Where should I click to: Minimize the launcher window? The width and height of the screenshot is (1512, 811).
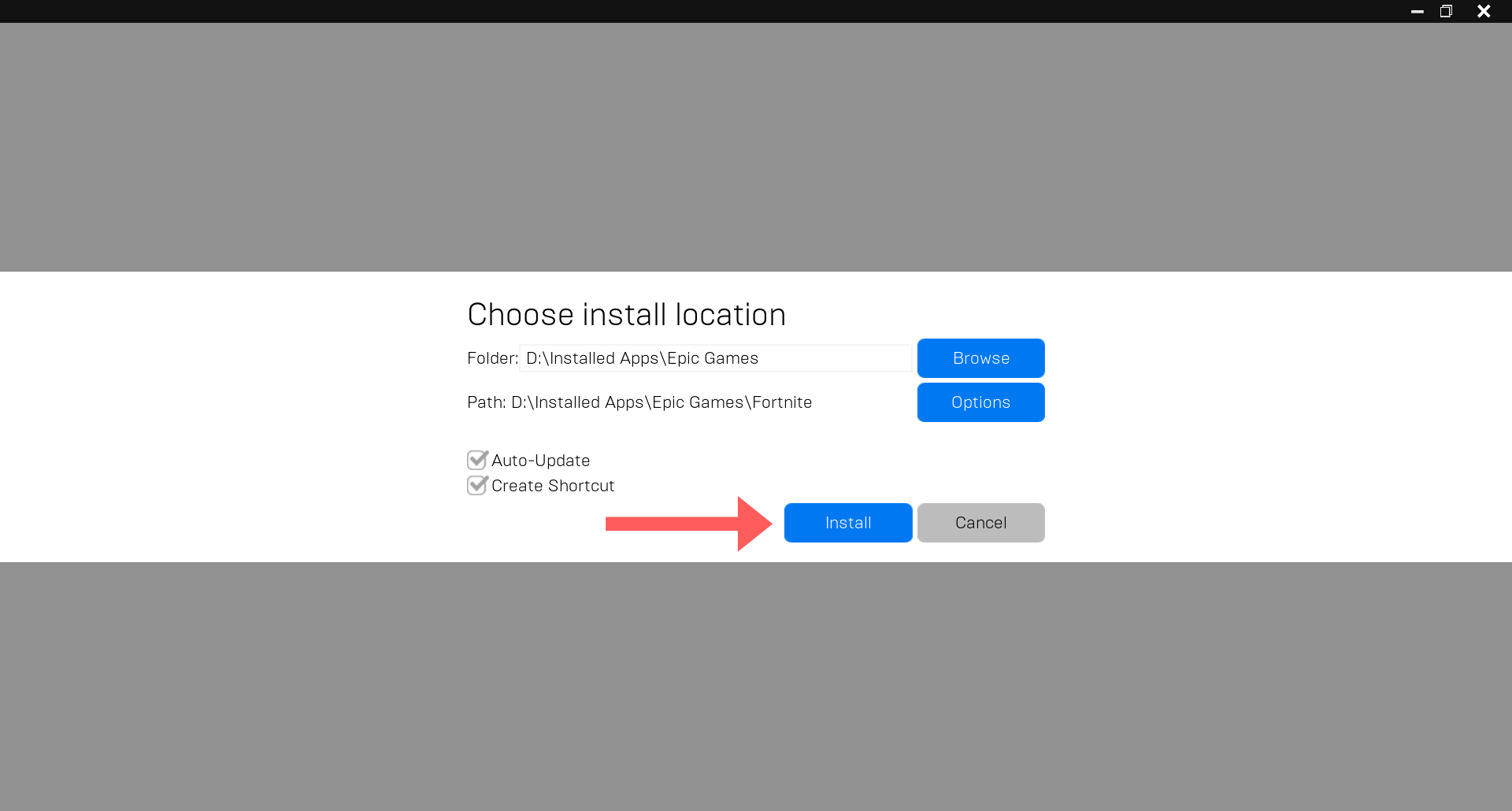[x=1417, y=11]
